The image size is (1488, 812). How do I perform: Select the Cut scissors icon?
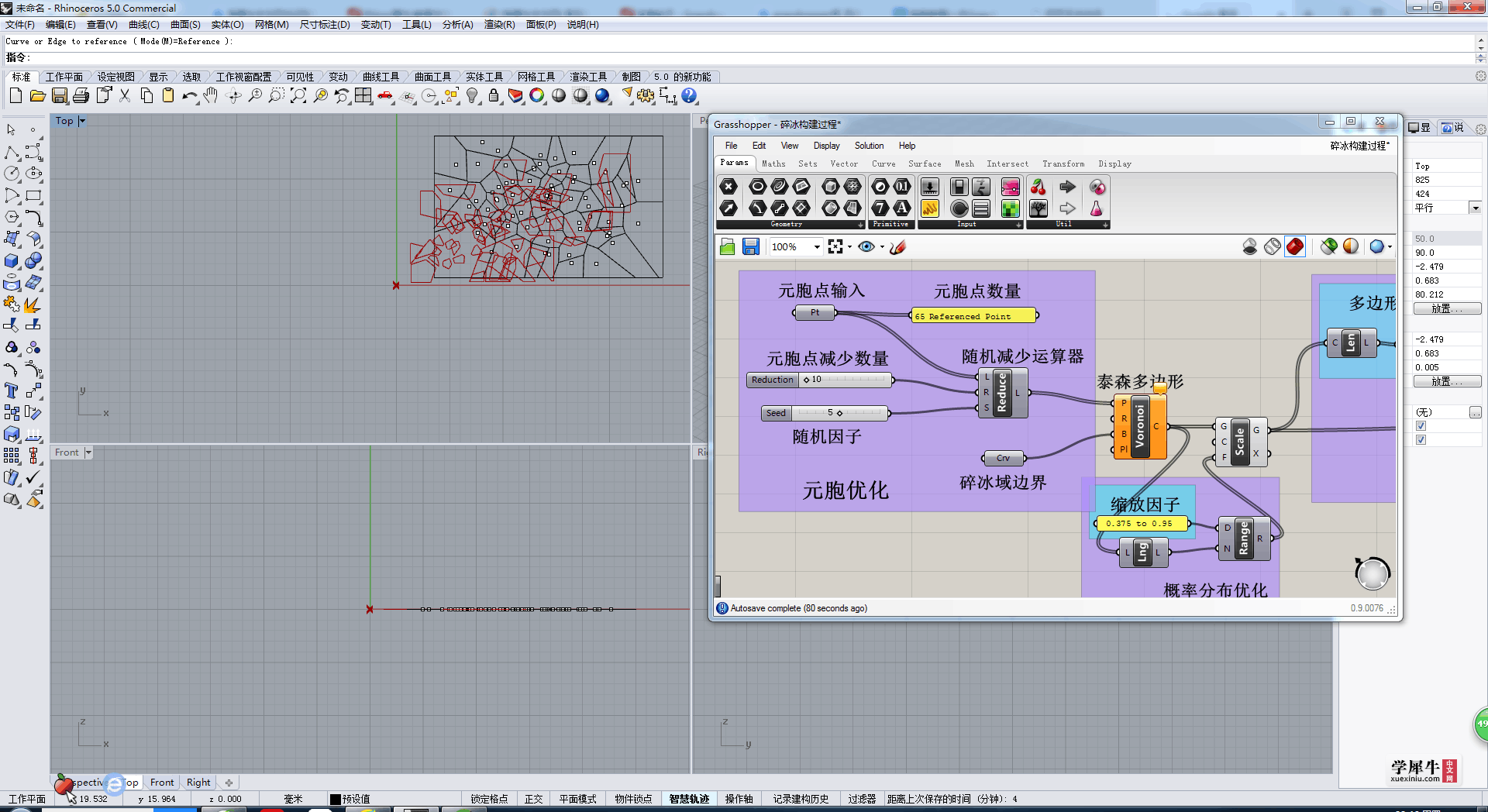click(x=125, y=96)
